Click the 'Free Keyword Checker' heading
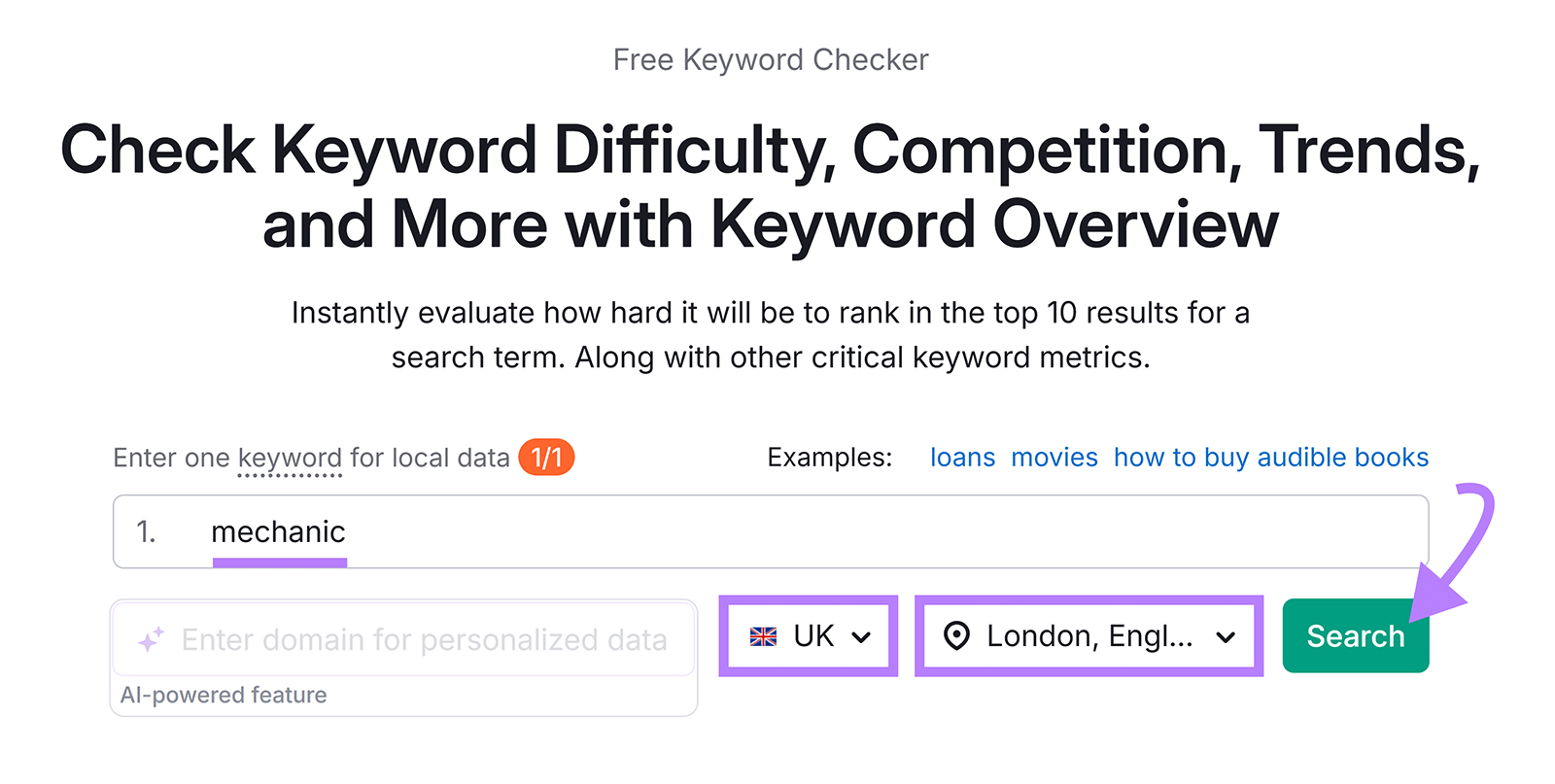The image size is (1555, 784). pyautogui.click(x=771, y=59)
